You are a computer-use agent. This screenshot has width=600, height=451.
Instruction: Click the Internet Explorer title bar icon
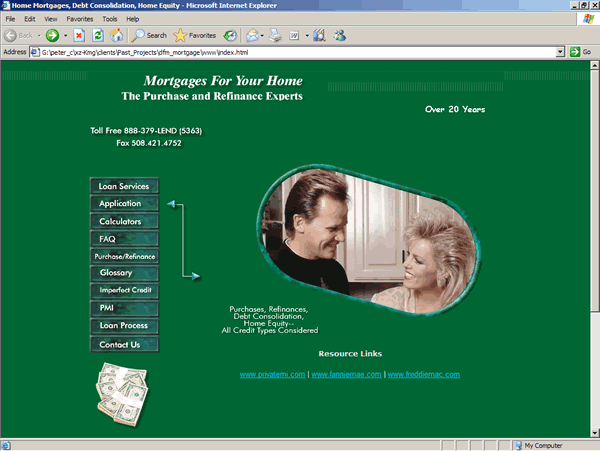pos(5,5)
